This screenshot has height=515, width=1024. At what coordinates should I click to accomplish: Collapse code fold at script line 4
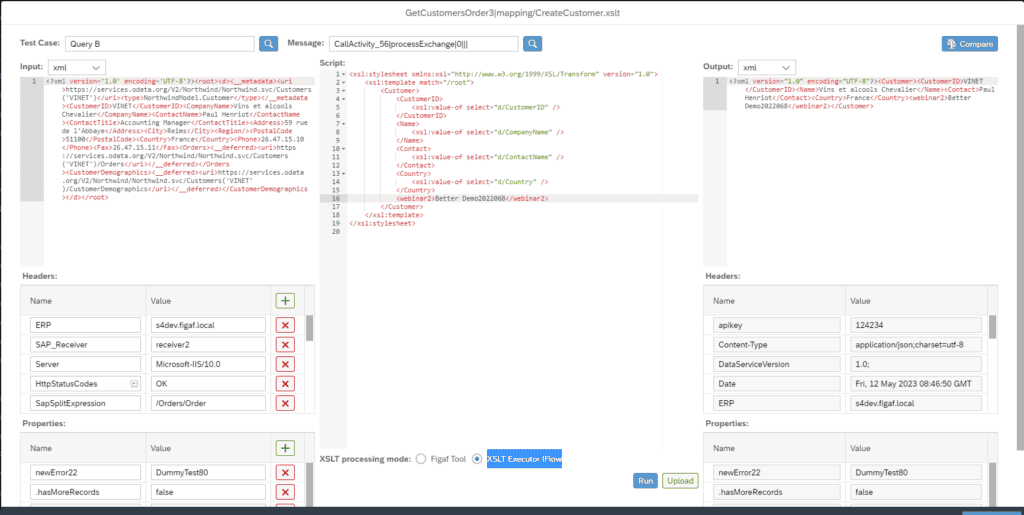[x=342, y=99]
